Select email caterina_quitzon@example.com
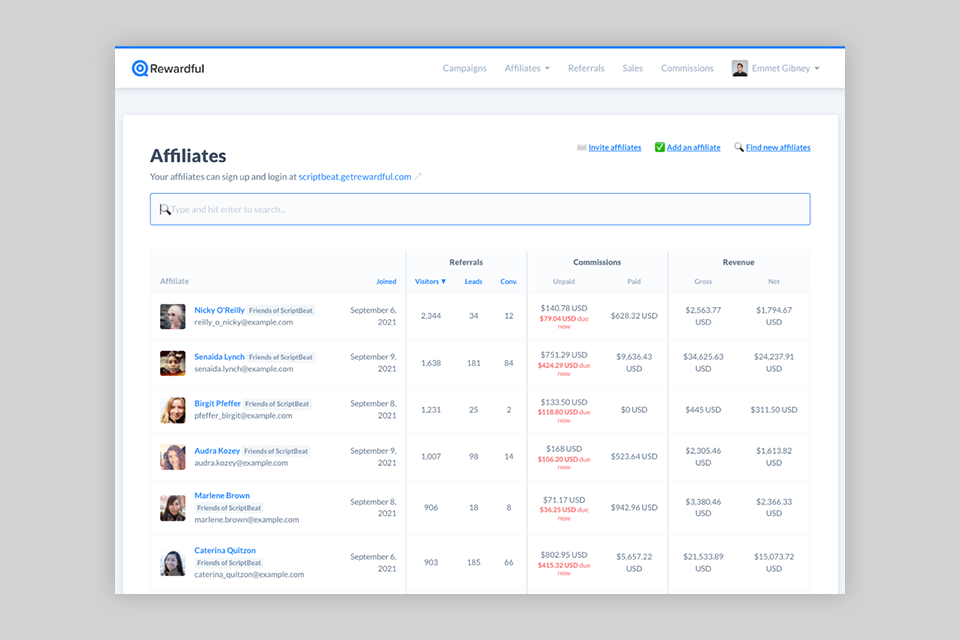 pyautogui.click(x=249, y=574)
